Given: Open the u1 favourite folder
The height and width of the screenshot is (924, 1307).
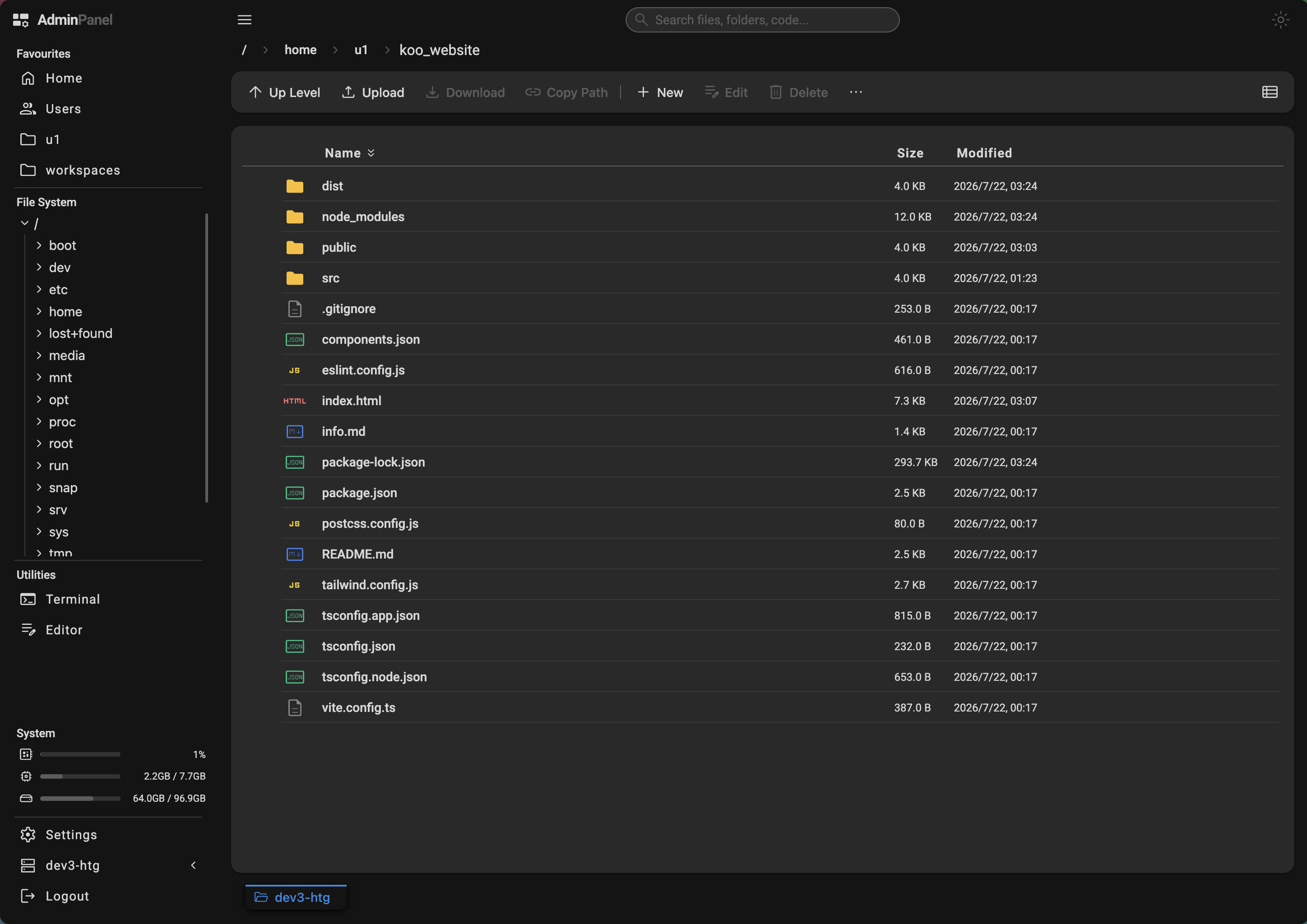Looking at the screenshot, I should 108,139.
